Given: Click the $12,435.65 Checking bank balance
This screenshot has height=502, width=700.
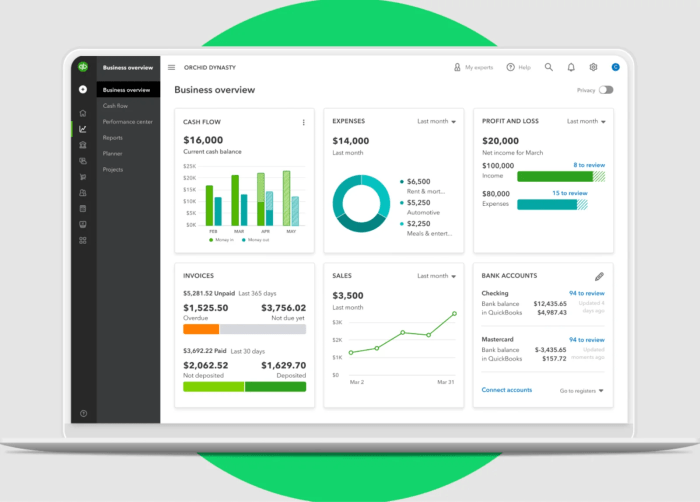Looking at the screenshot, I should (x=550, y=304).
